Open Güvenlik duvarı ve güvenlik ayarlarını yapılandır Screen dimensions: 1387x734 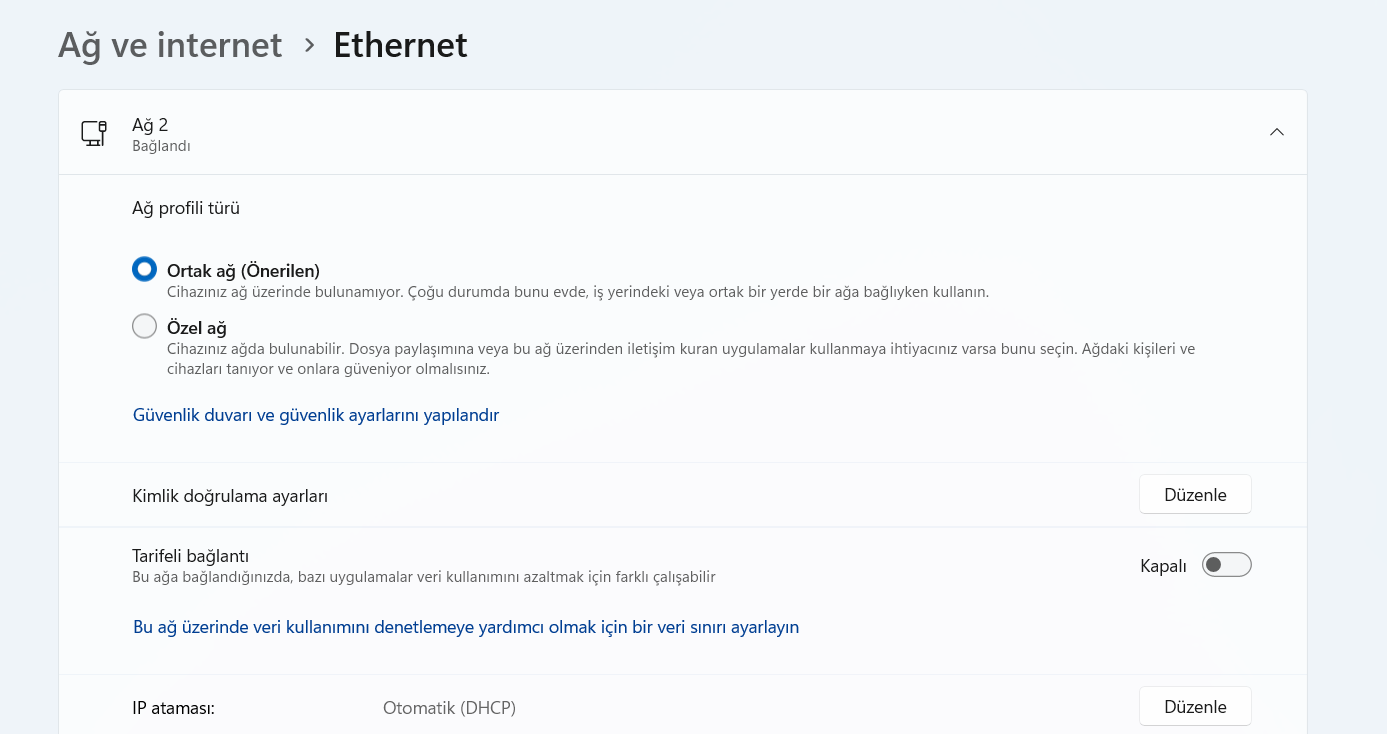coord(316,415)
